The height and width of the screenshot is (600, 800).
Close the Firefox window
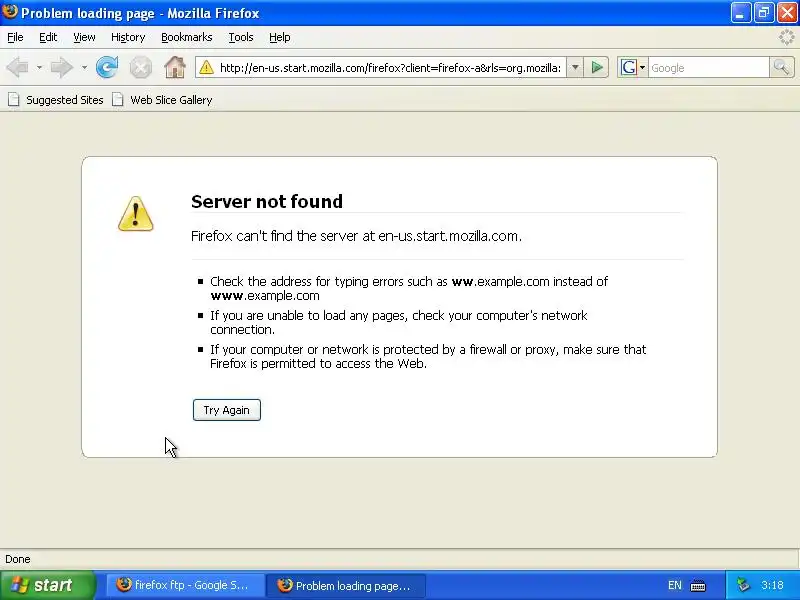pyautogui.click(x=787, y=13)
